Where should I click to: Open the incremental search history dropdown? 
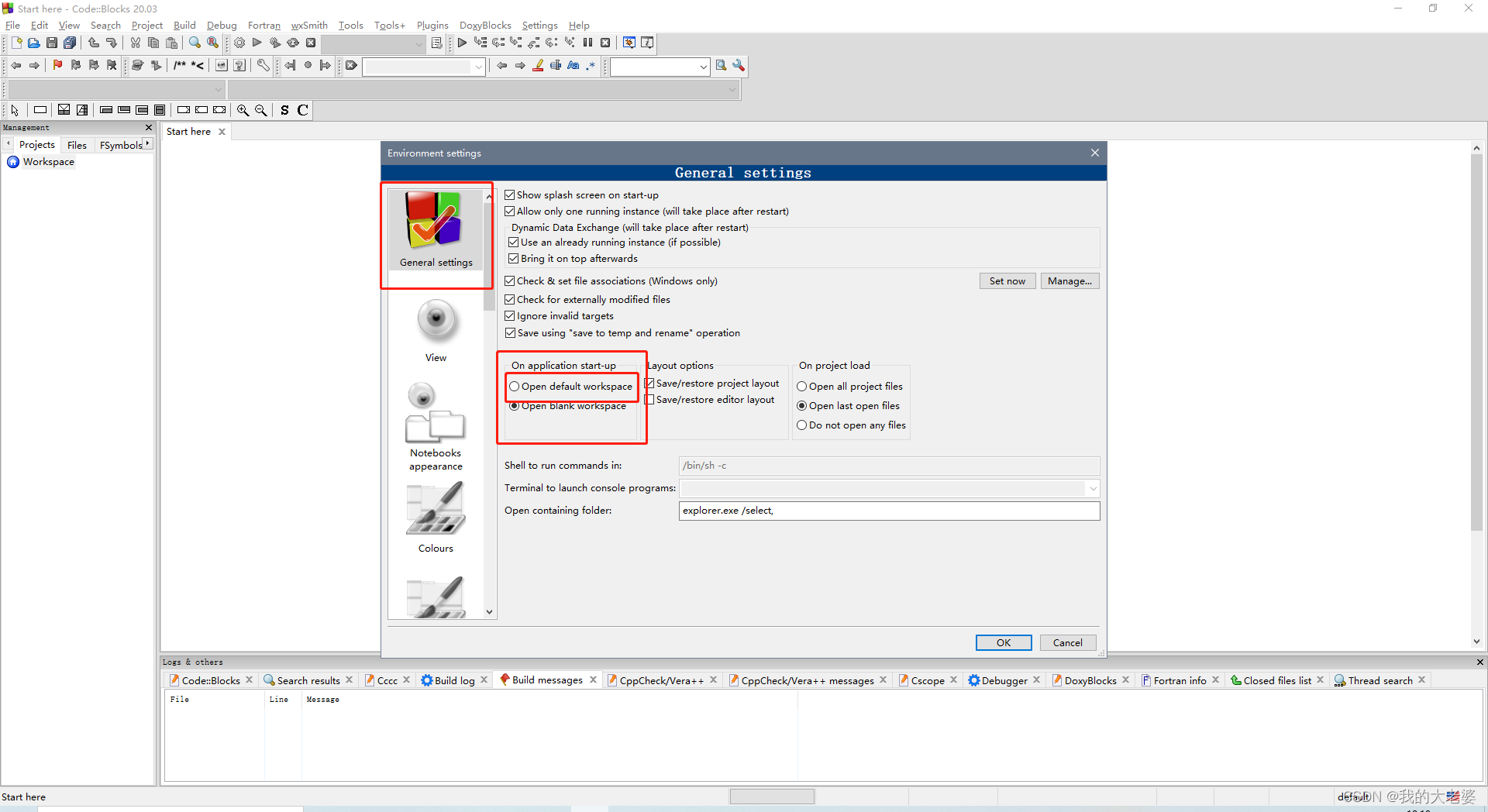coord(478,66)
